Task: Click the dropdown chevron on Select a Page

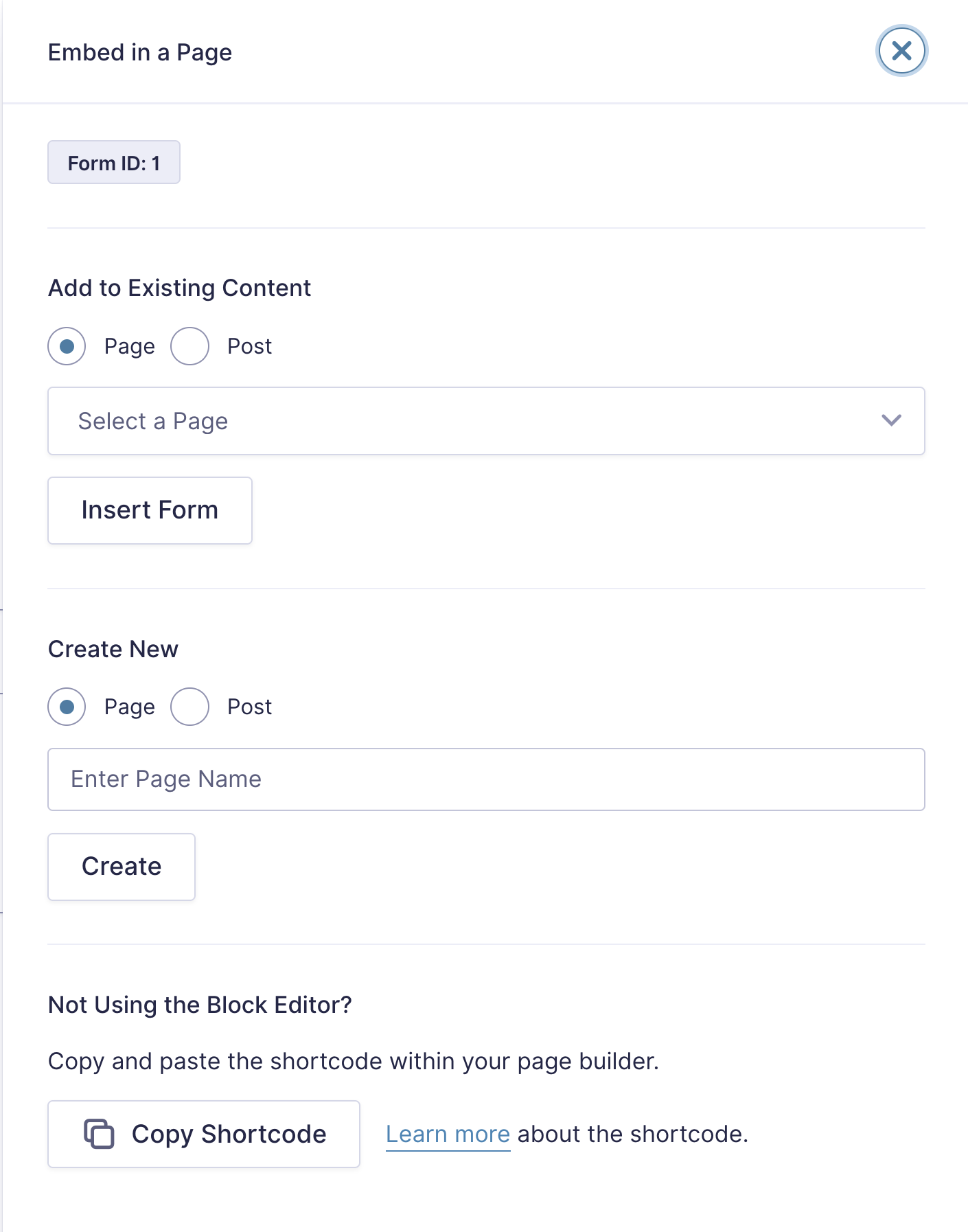Action: (891, 421)
